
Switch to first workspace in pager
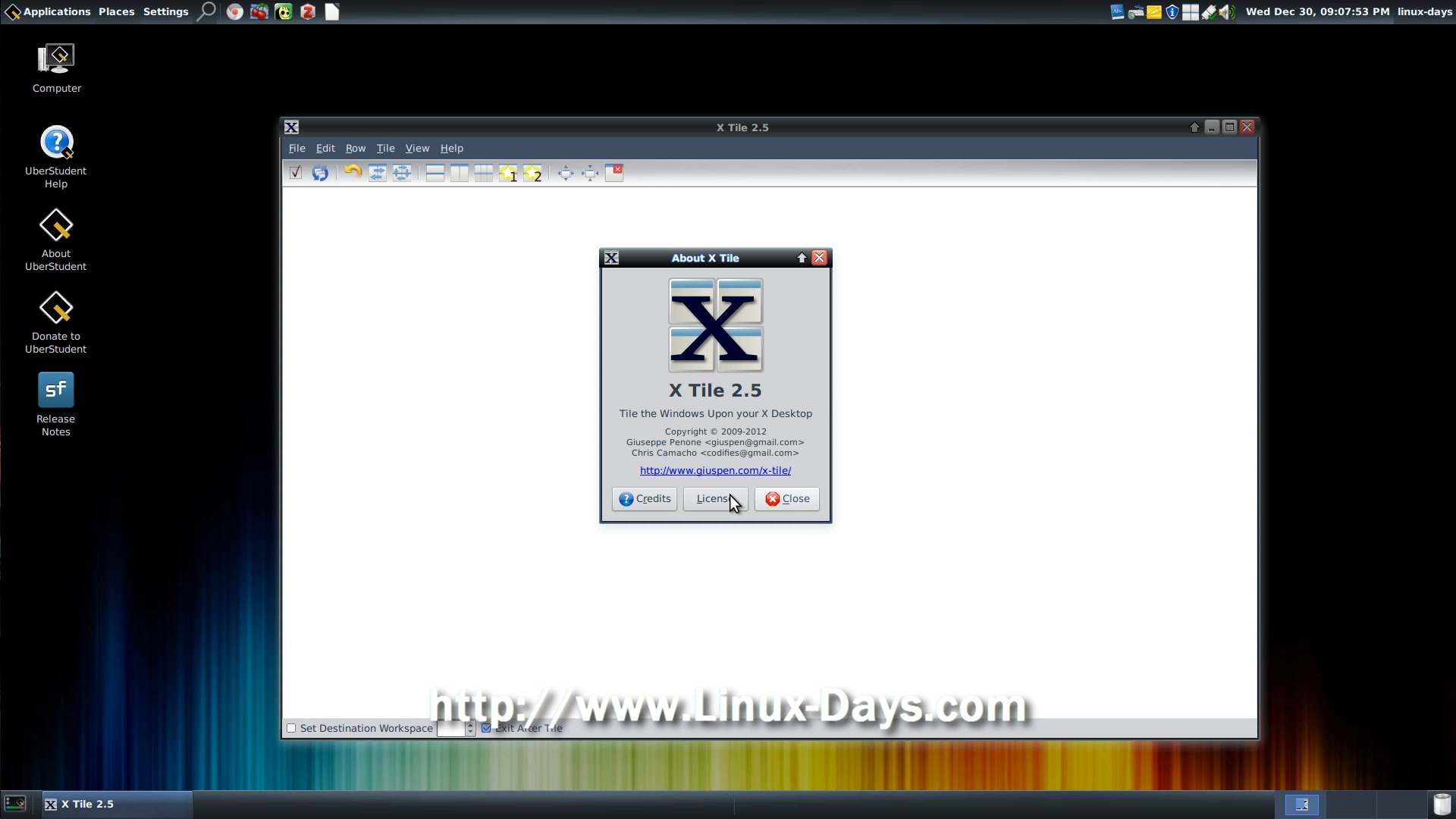tap(1301, 805)
